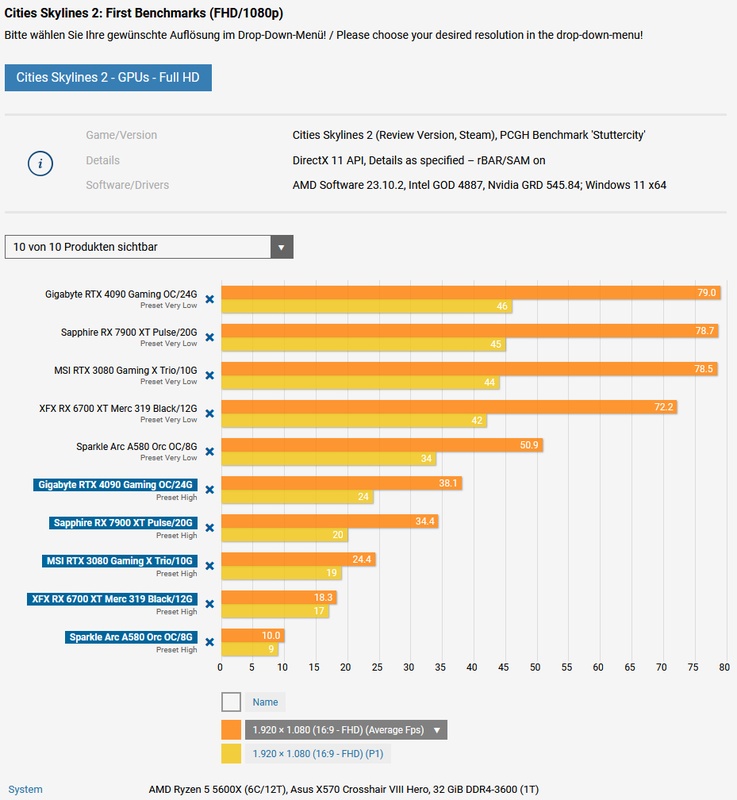Click the highlighted Sapphire RX 7900 XT Pulse/20G label

point(123,522)
